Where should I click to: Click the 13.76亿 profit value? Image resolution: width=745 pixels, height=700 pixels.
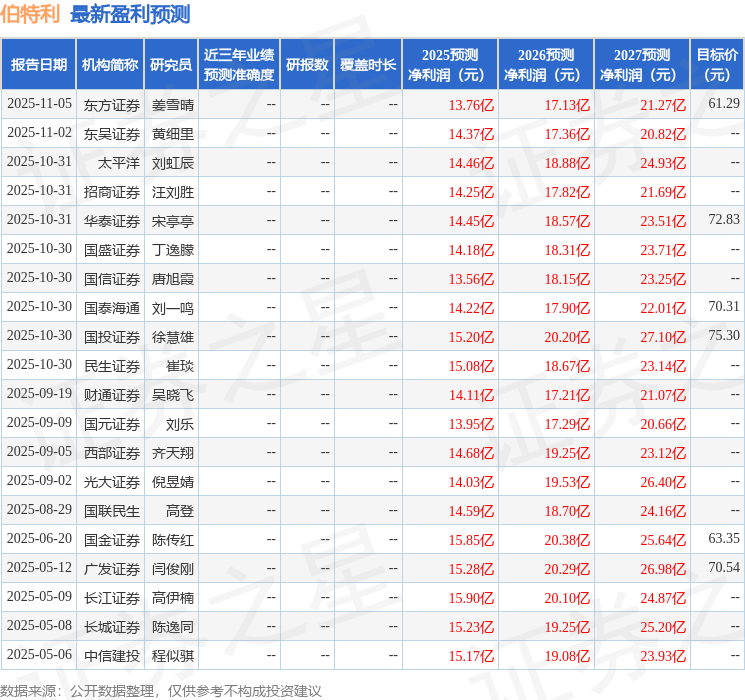point(471,105)
